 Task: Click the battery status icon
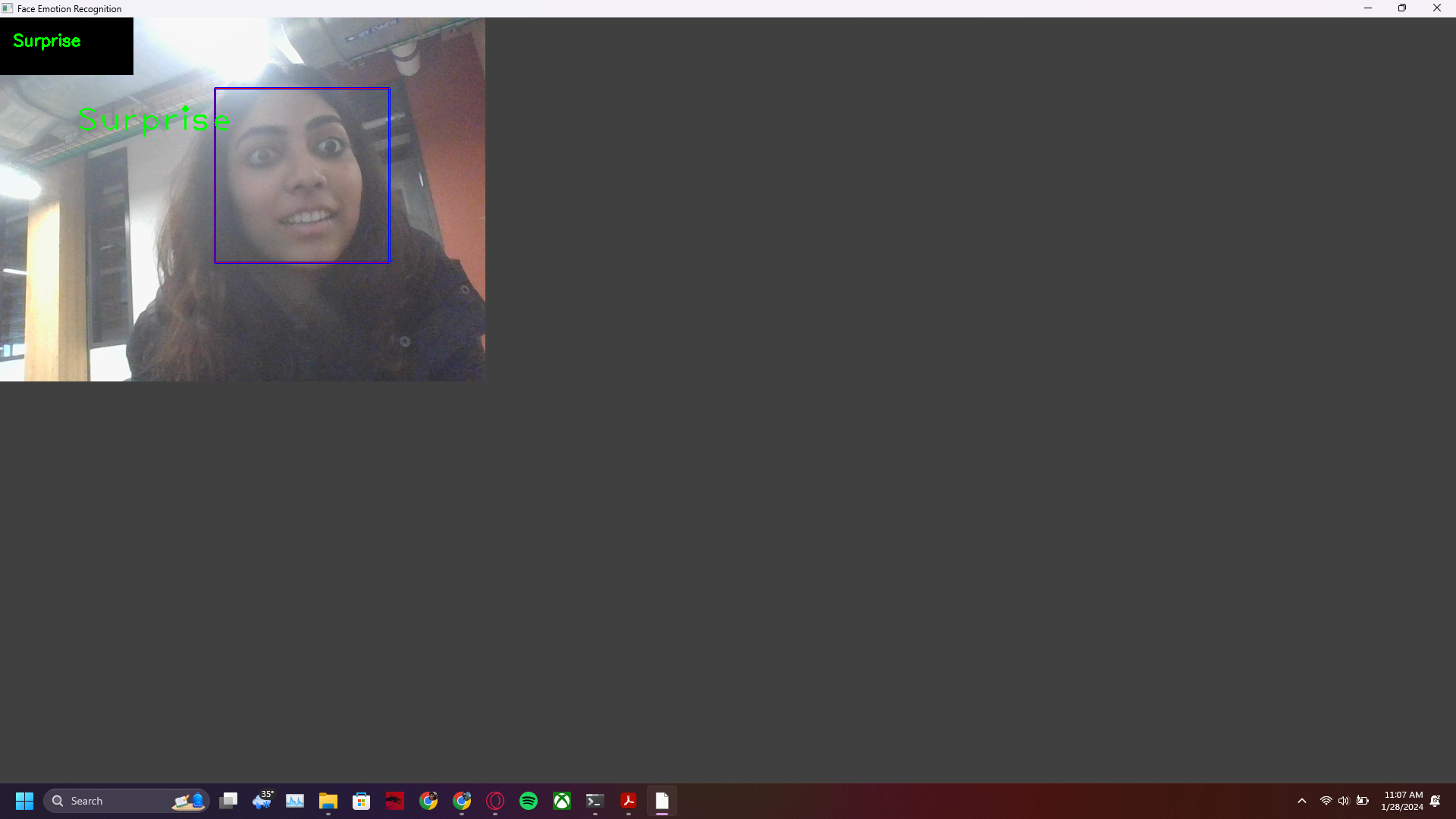tap(1363, 801)
